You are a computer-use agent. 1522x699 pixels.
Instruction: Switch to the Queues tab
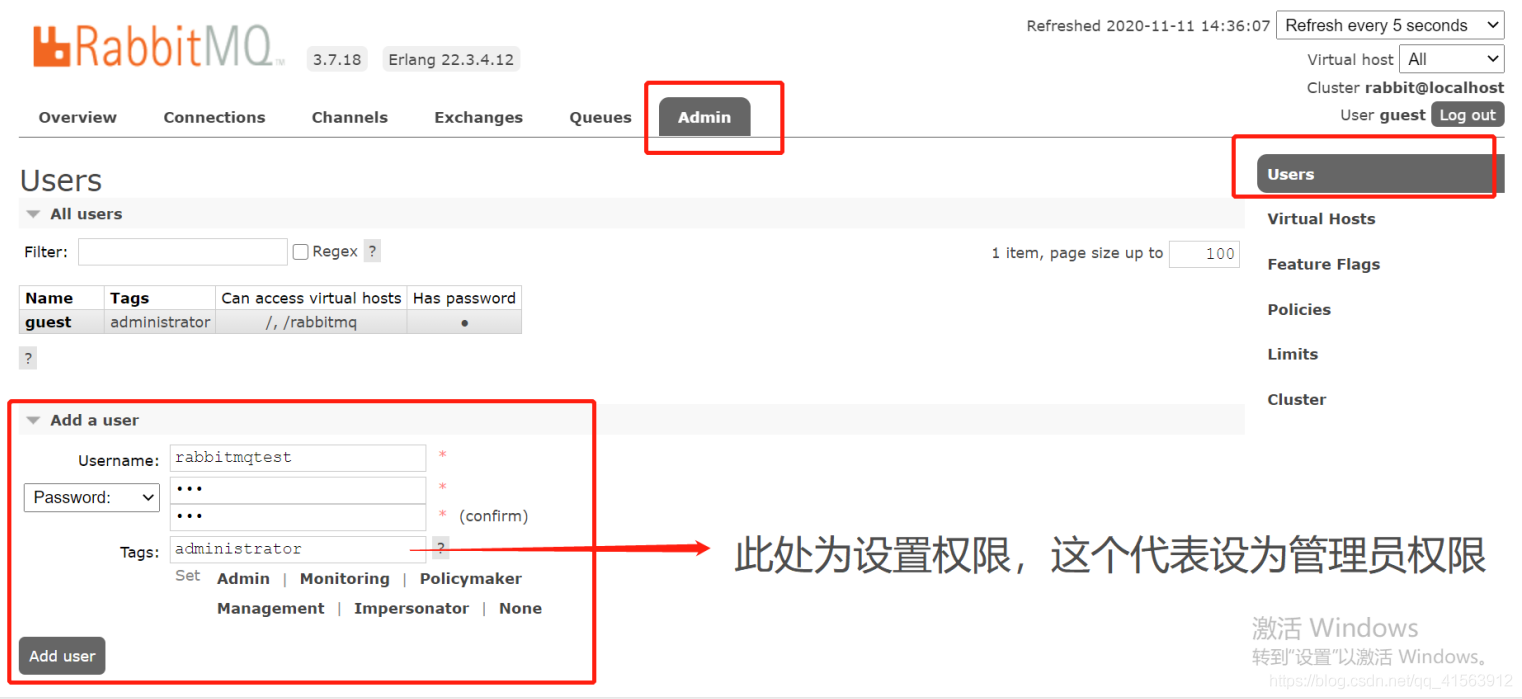tap(600, 117)
